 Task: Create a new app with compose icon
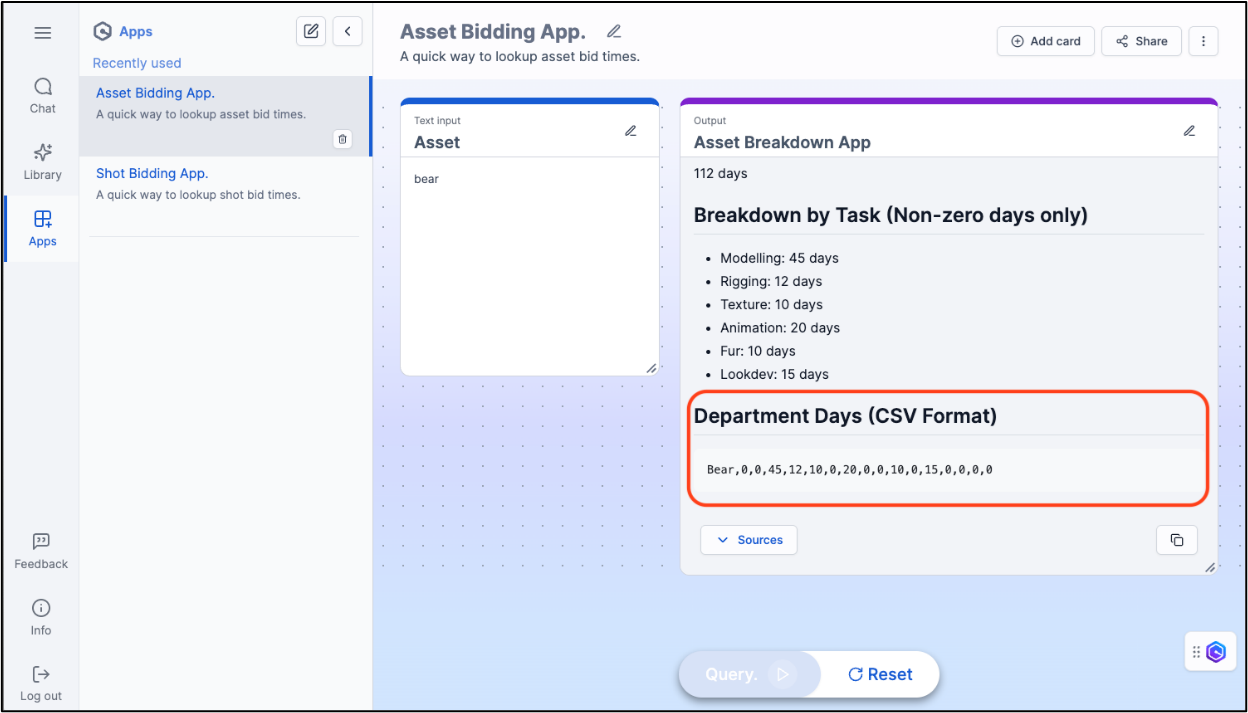[311, 32]
